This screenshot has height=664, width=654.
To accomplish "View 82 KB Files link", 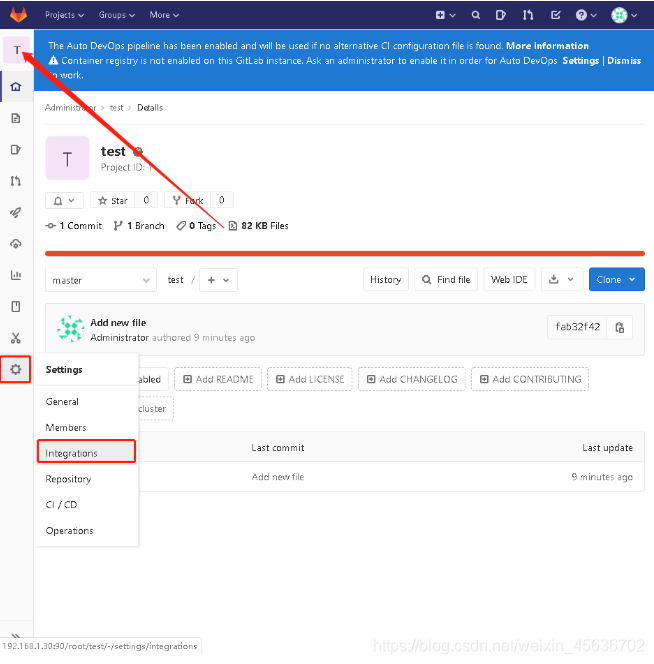I will pyautogui.click(x=258, y=226).
